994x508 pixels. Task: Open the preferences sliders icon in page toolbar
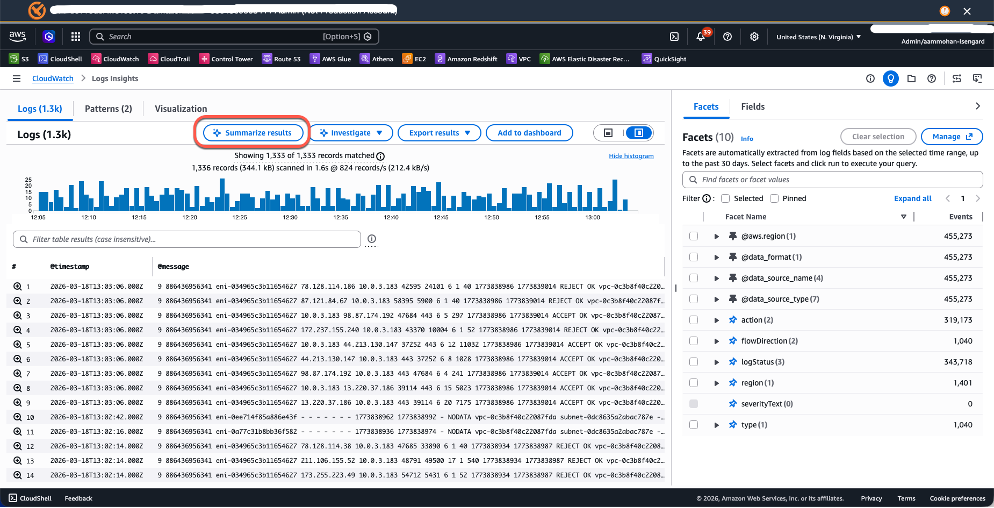point(957,79)
